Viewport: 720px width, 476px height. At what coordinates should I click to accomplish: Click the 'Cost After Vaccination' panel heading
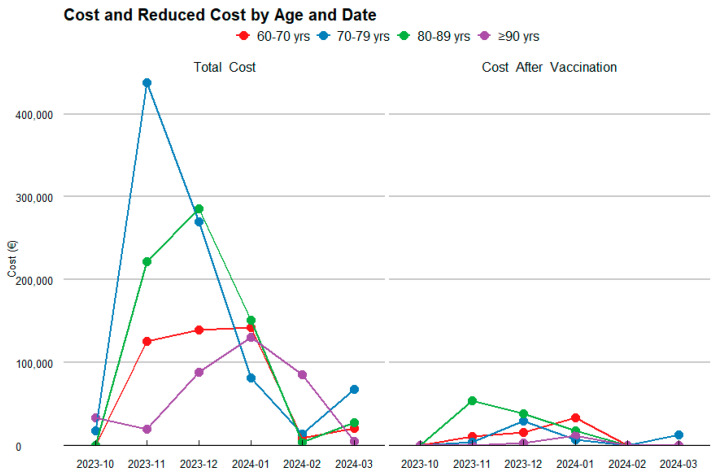[x=549, y=67]
